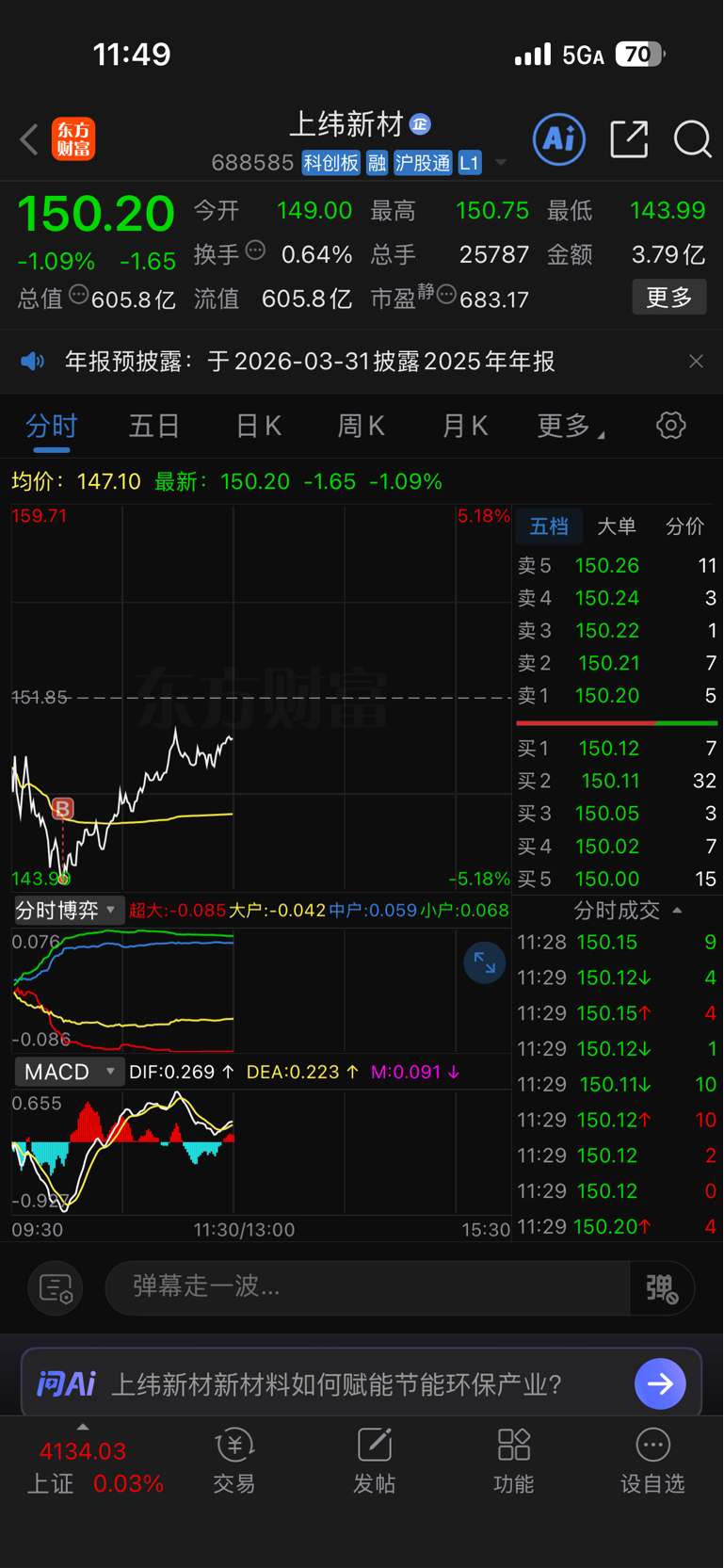Open chart settings gear icon
The height and width of the screenshot is (1568, 724).
pyautogui.click(x=670, y=426)
